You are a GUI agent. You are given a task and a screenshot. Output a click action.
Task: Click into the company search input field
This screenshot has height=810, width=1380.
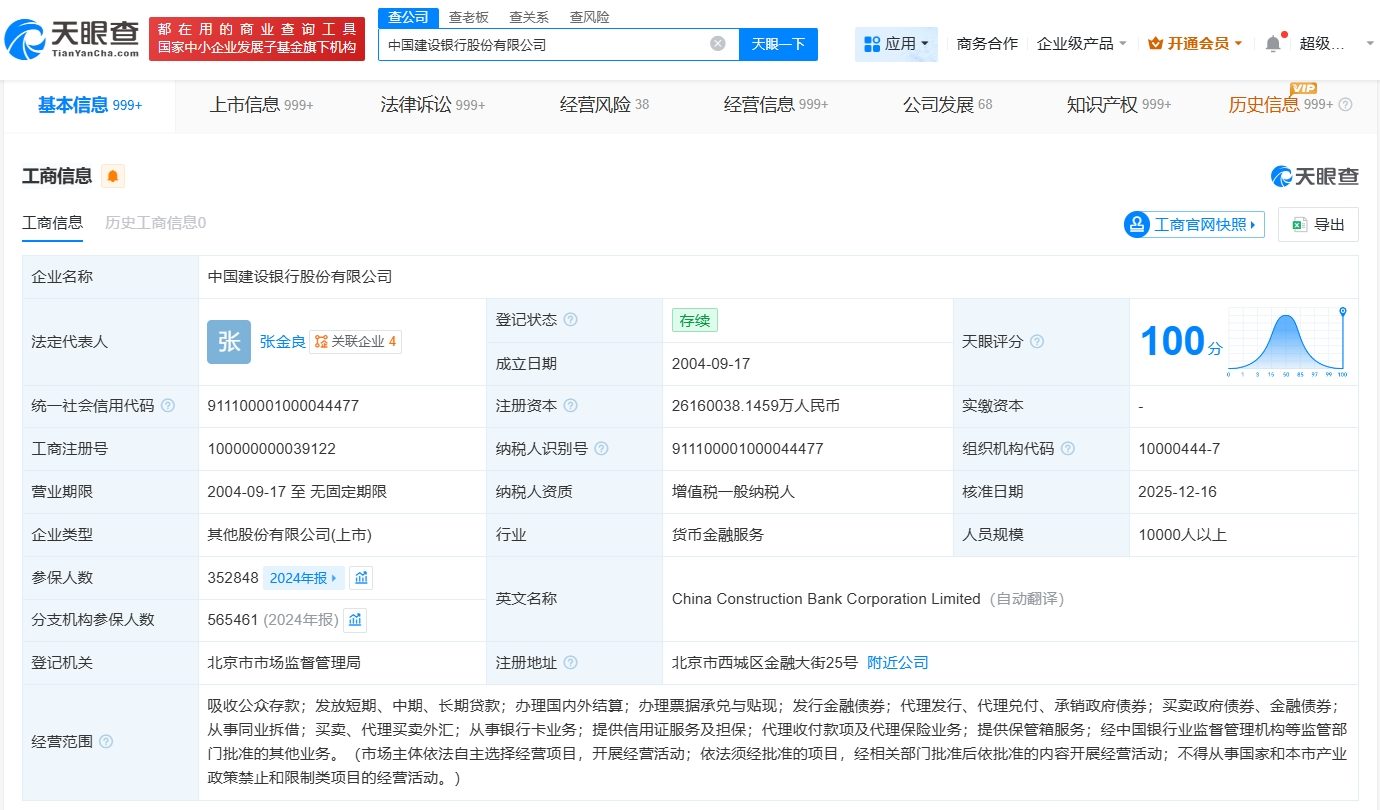click(x=540, y=44)
